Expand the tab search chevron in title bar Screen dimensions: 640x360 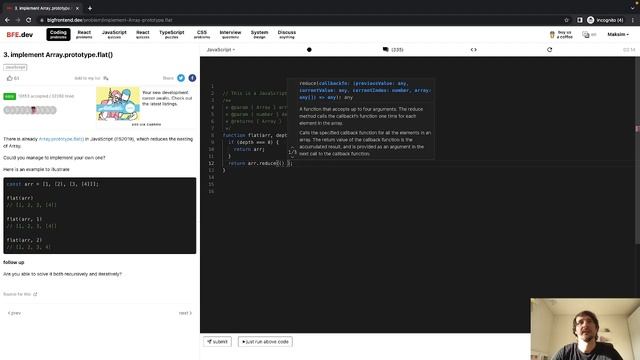633,8
